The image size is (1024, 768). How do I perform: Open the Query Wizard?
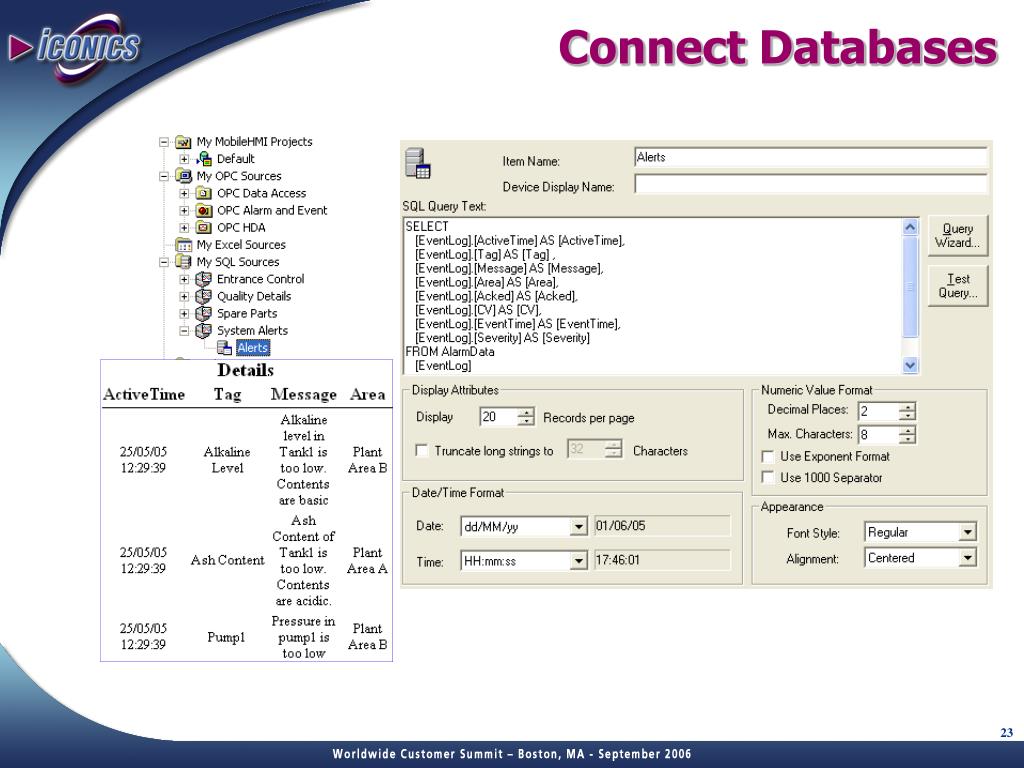957,236
